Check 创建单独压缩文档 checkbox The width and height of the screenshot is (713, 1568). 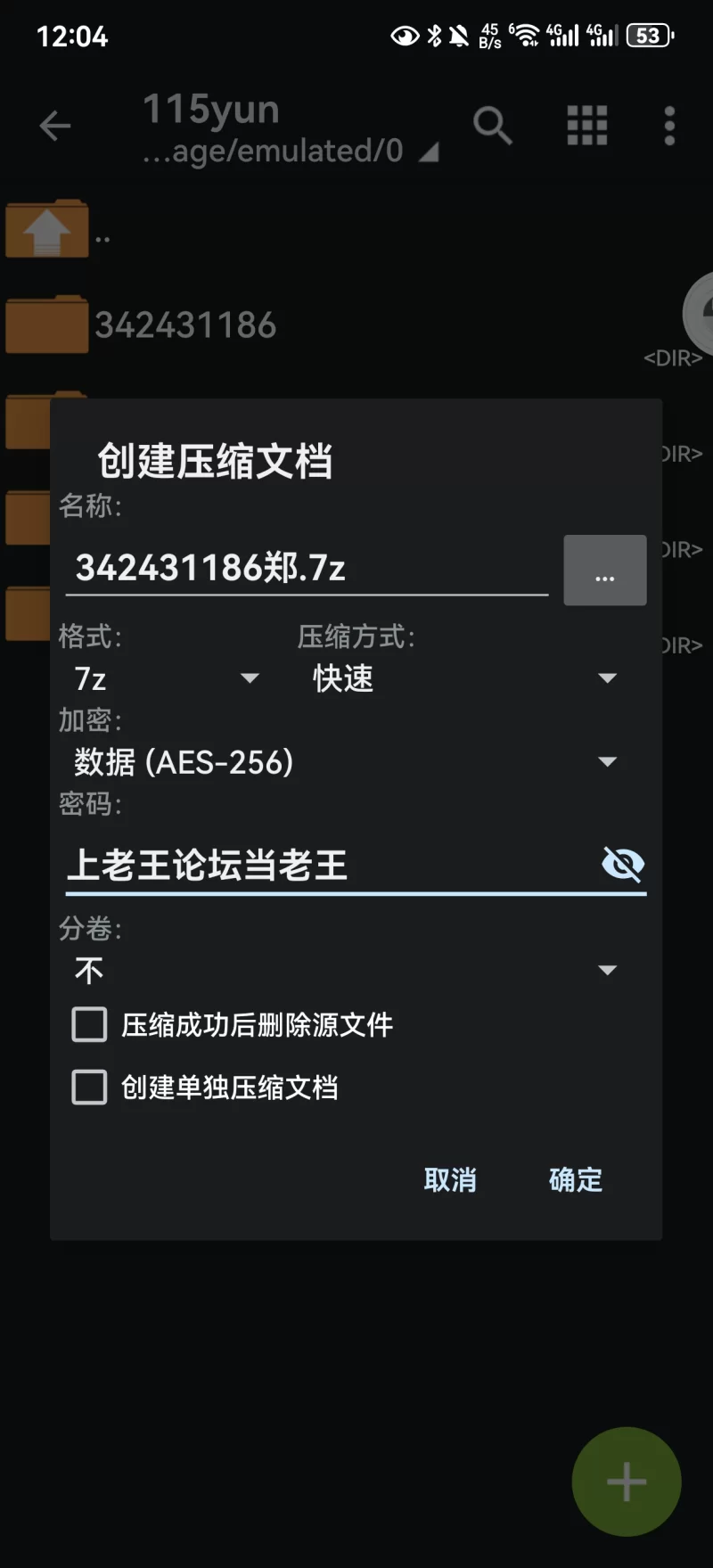[x=89, y=1088]
